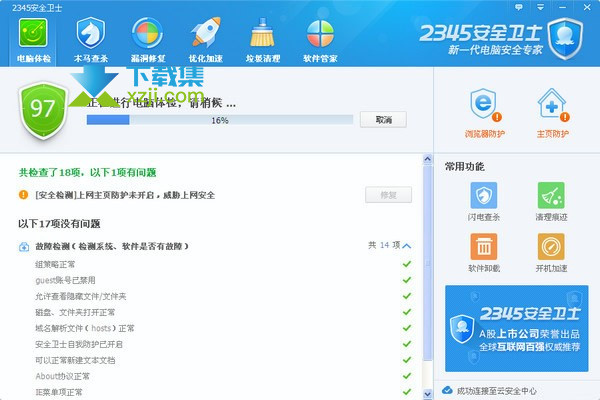
Task: Click the 共 14 项 count text
Action: point(384,245)
